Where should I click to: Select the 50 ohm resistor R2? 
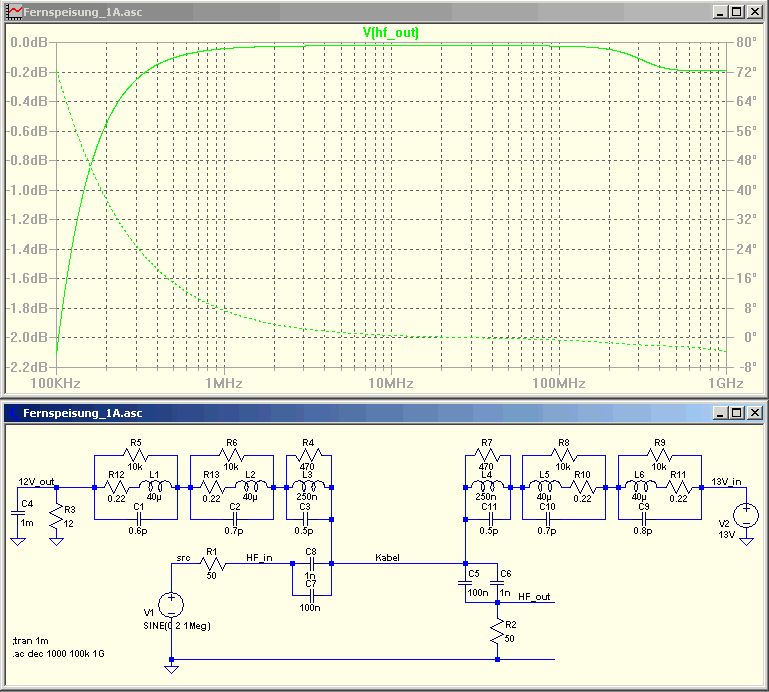[497, 630]
